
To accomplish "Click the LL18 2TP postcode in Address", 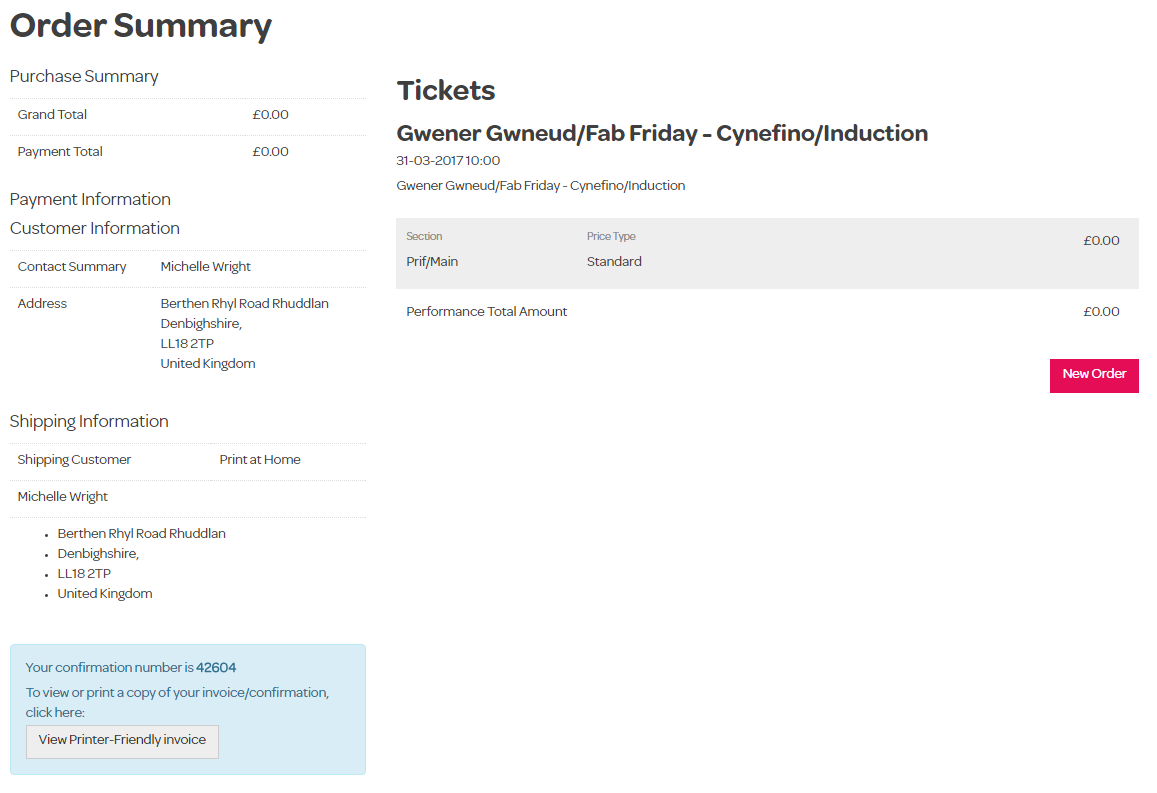I will (187, 344).
